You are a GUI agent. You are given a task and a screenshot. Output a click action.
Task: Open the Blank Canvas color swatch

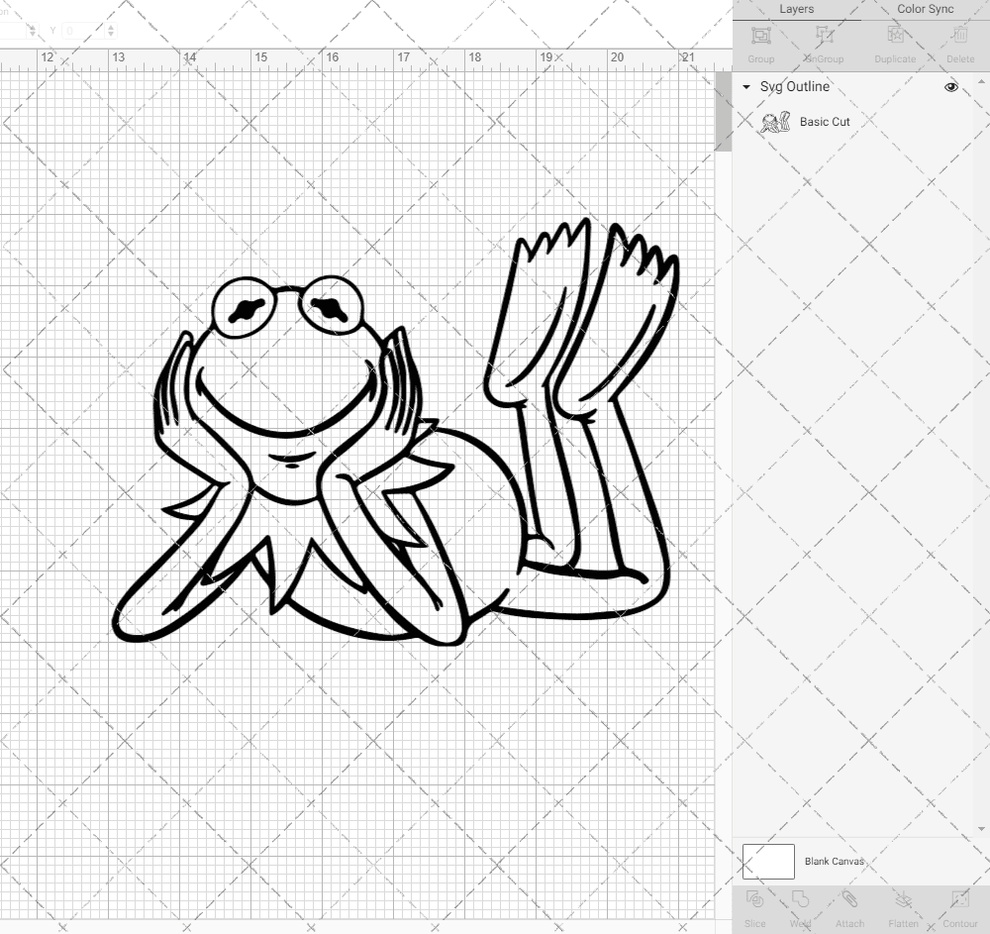768,861
